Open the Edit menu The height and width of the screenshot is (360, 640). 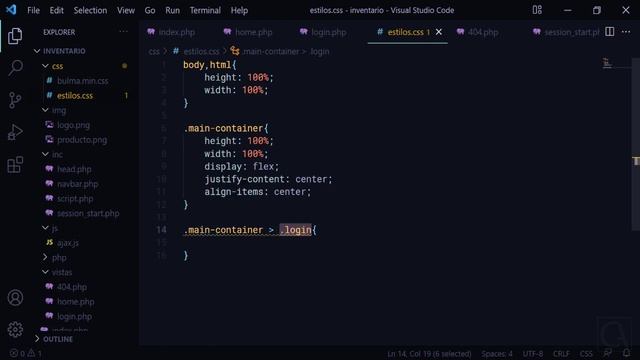pyautogui.click(x=56, y=10)
